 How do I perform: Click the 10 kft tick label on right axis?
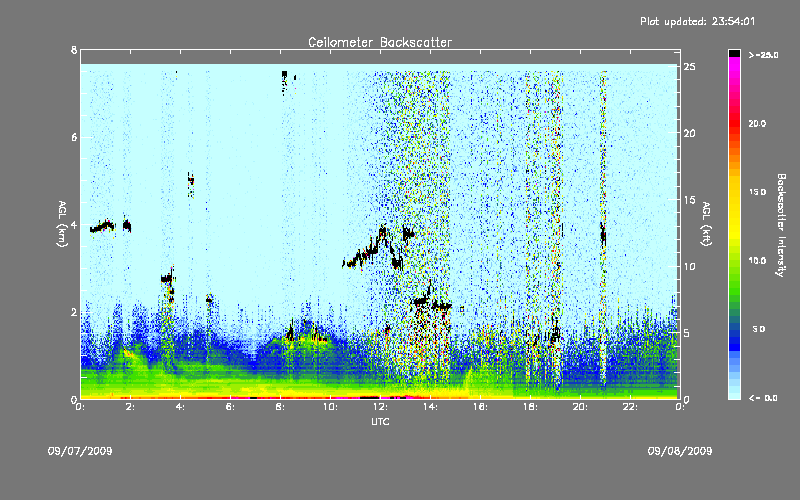click(x=689, y=266)
